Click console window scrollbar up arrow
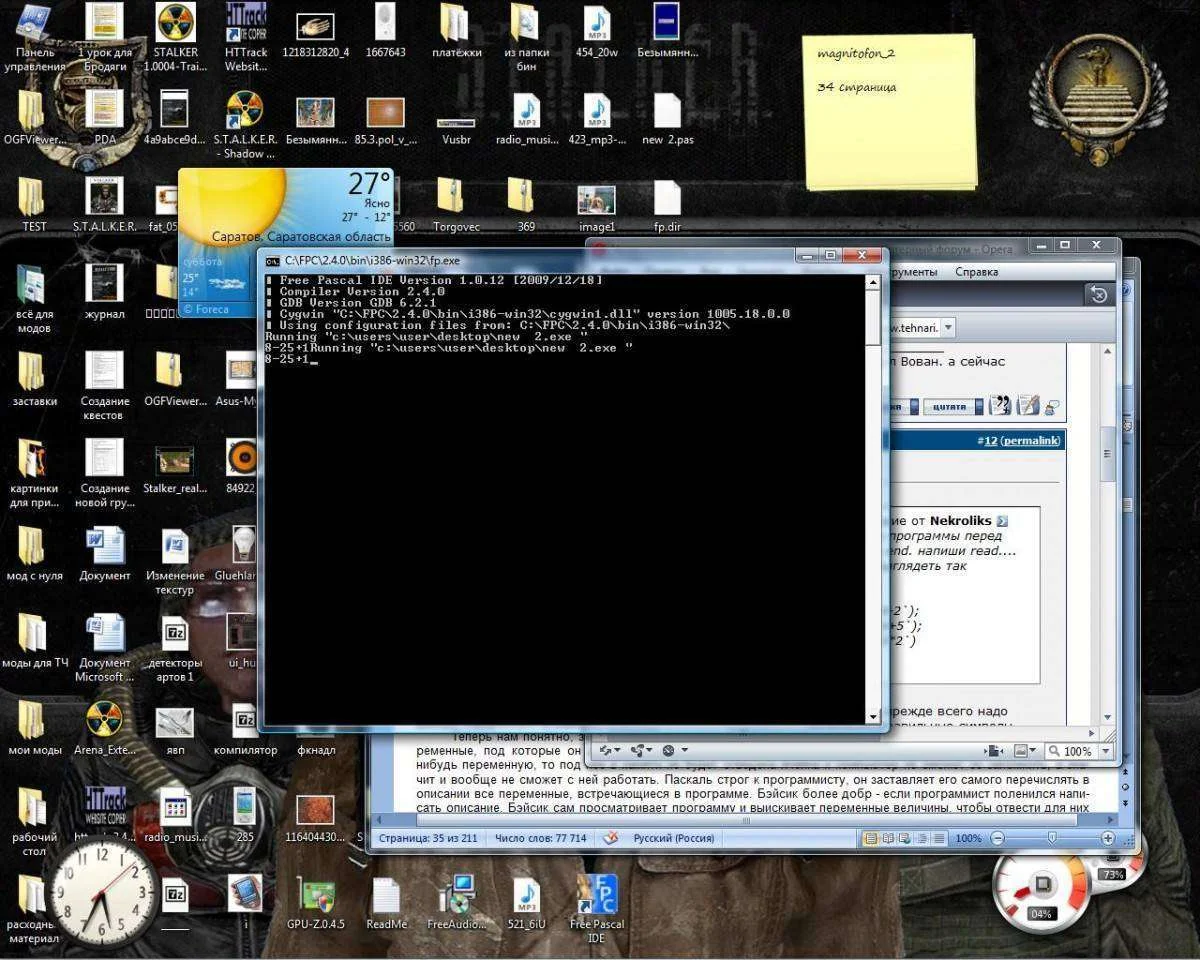 pyautogui.click(x=873, y=283)
